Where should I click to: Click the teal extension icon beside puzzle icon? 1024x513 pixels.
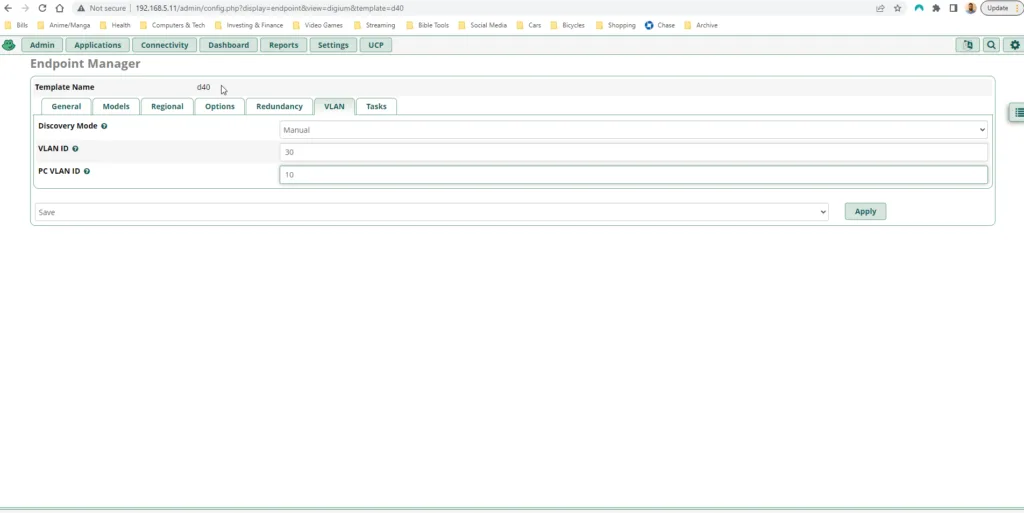tap(919, 8)
